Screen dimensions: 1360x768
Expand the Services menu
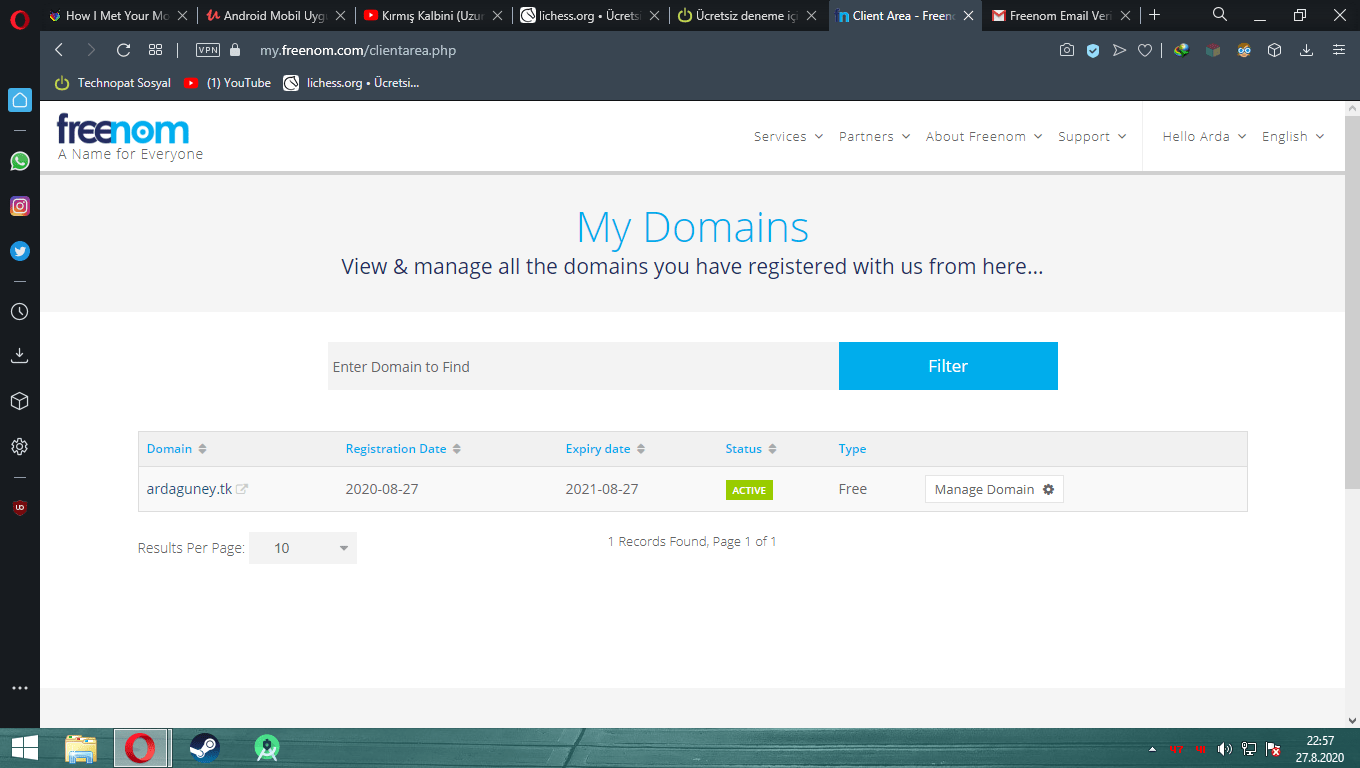coord(789,137)
